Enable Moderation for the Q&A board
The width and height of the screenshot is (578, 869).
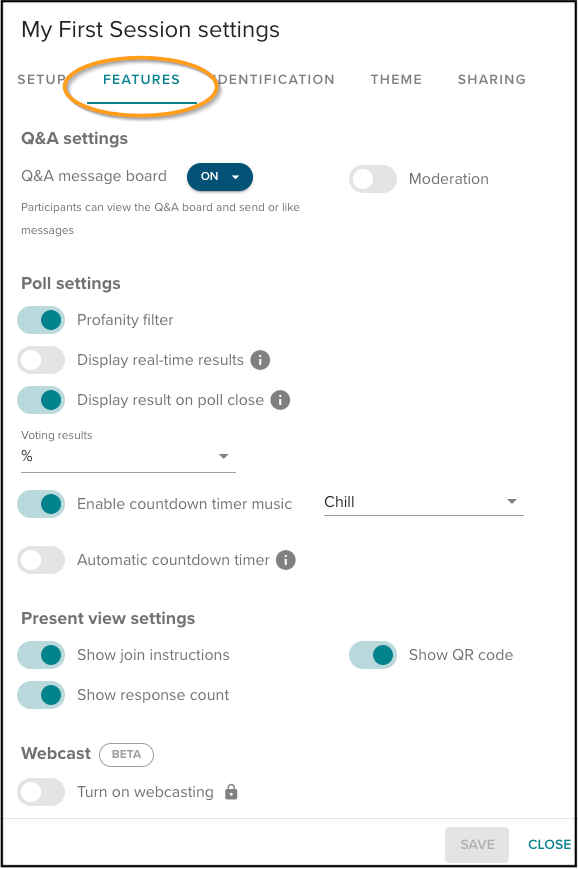point(372,179)
